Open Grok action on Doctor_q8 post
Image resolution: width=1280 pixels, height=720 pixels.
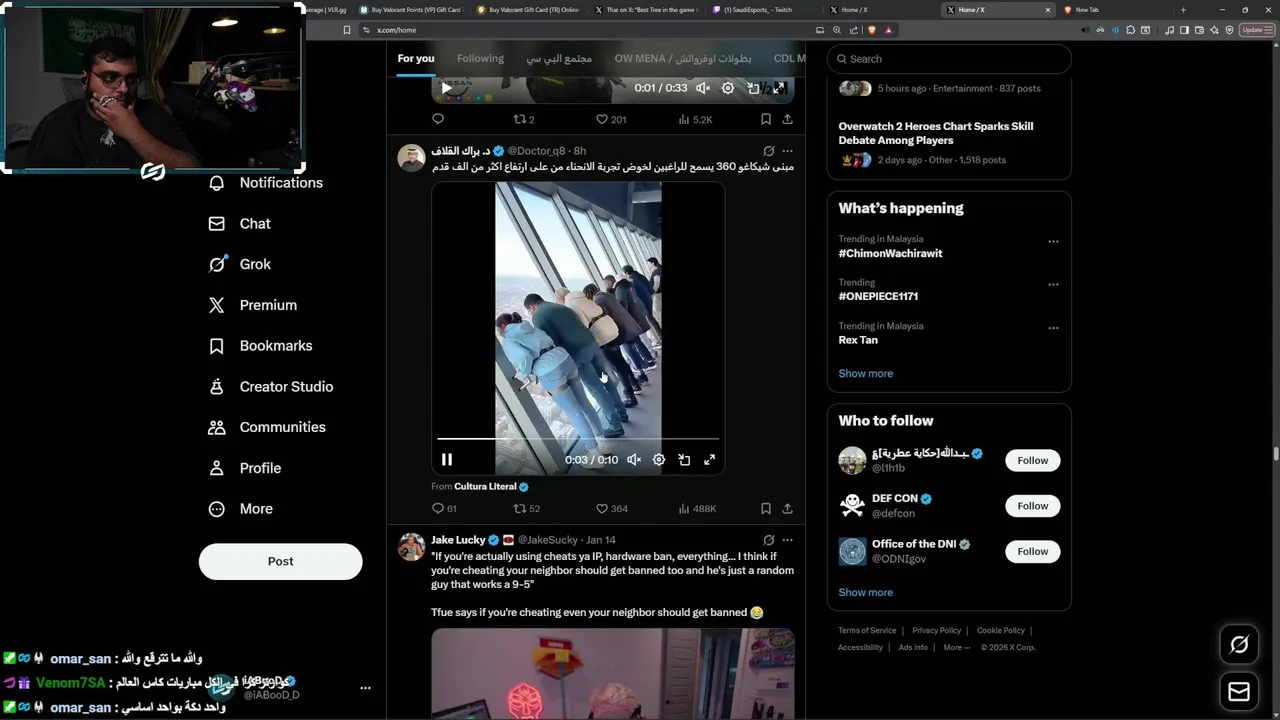[768, 151]
